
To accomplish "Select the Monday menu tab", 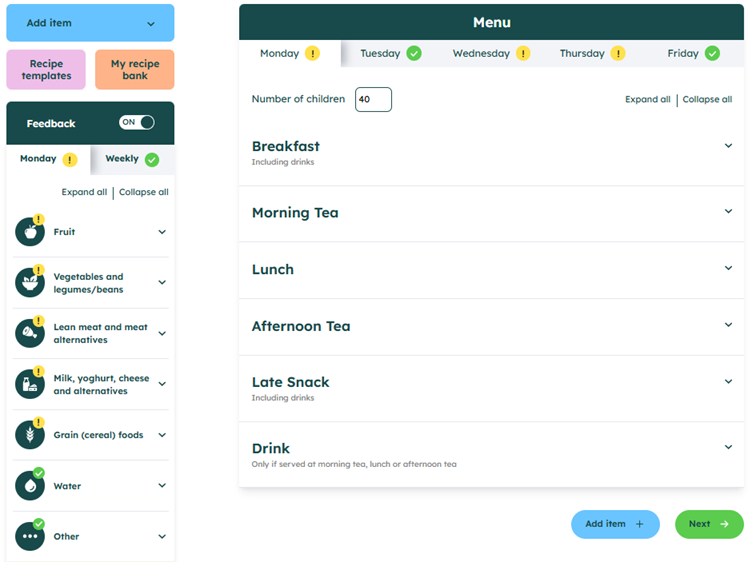I will 290,53.
